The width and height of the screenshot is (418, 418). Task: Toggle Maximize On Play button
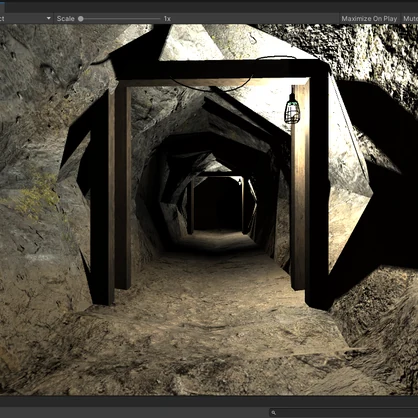click(369, 19)
